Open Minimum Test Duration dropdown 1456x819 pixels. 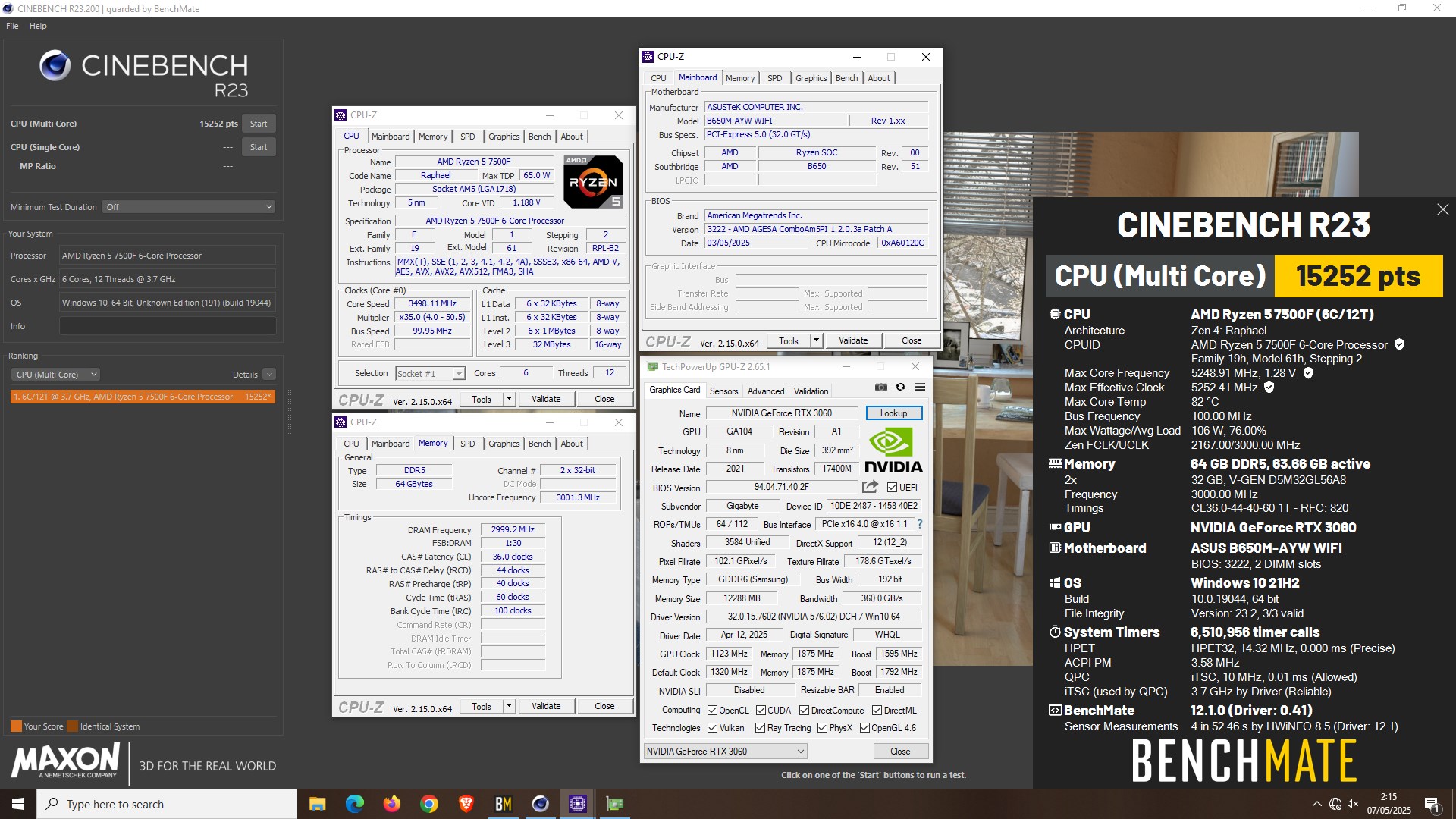tap(189, 207)
